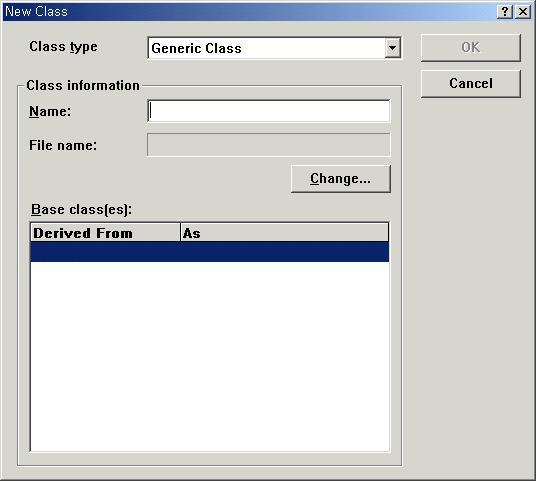
Task: Click the Name: label
Action: (50, 111)
